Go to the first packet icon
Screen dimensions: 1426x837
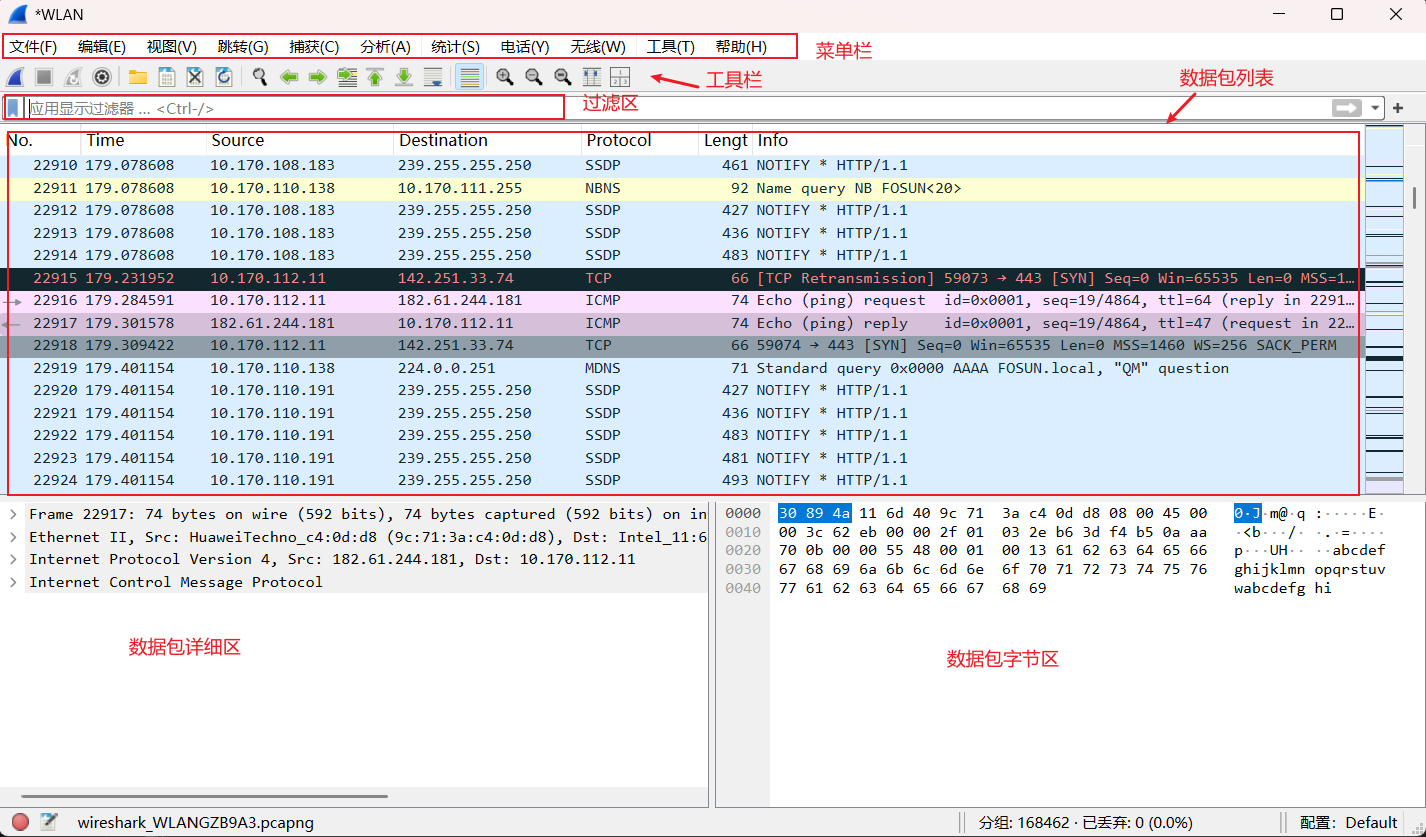[x=375, y=77]
